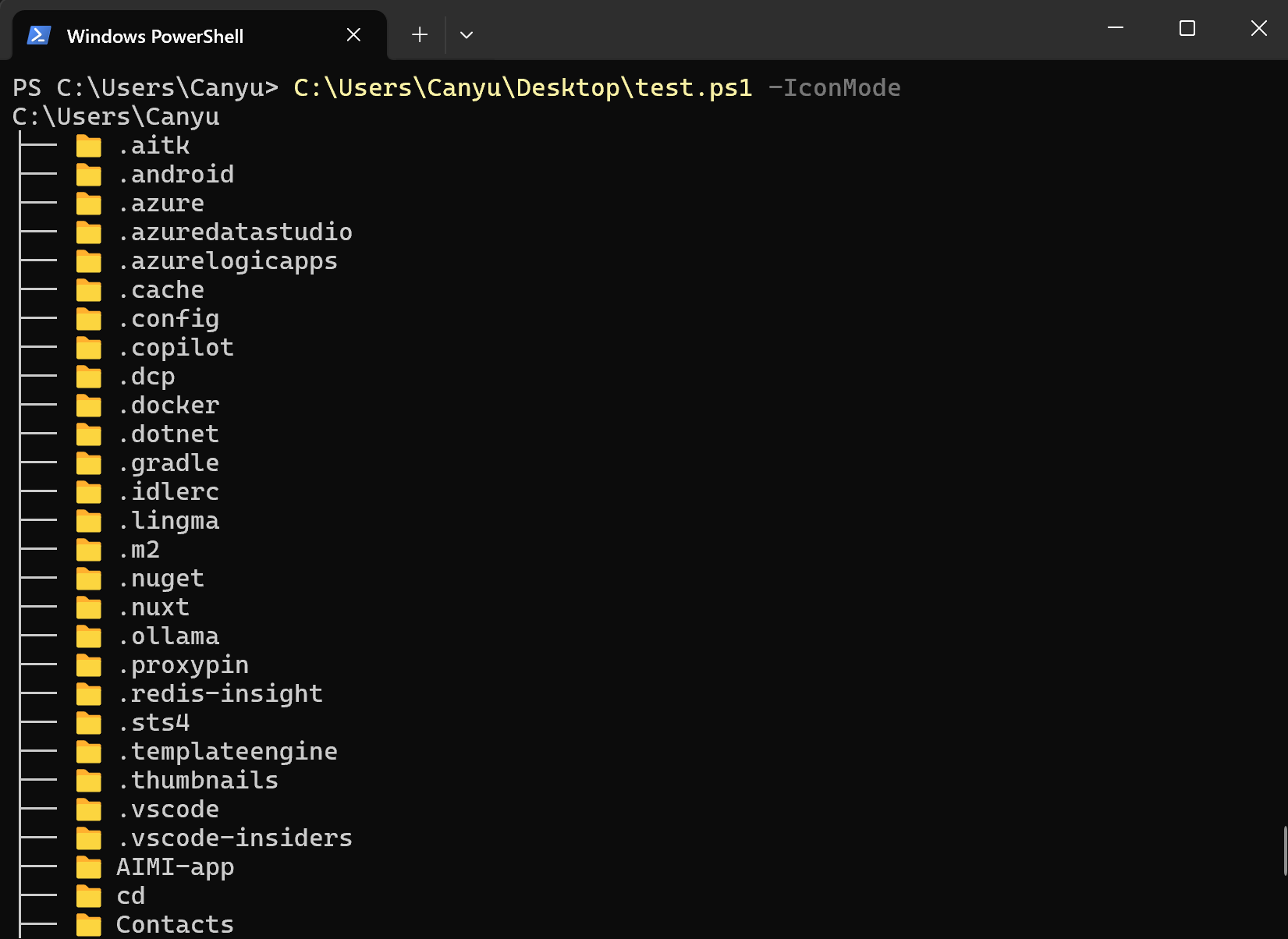Click the .azurelogicapps folder name
Image resolution: width=1288 pixels, height=939 pixels.
pyautogui.click(x=228, y=261)
